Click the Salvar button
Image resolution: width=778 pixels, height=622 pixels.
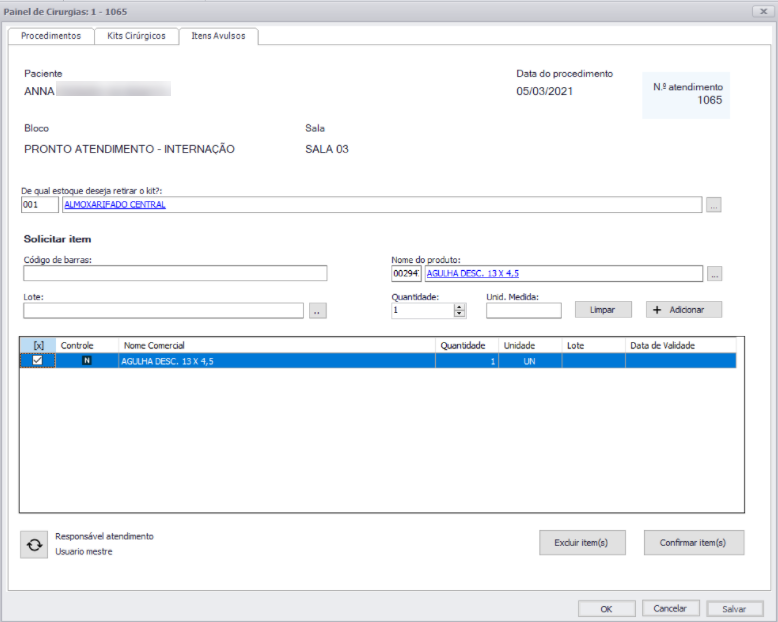(x=734, y=609)
